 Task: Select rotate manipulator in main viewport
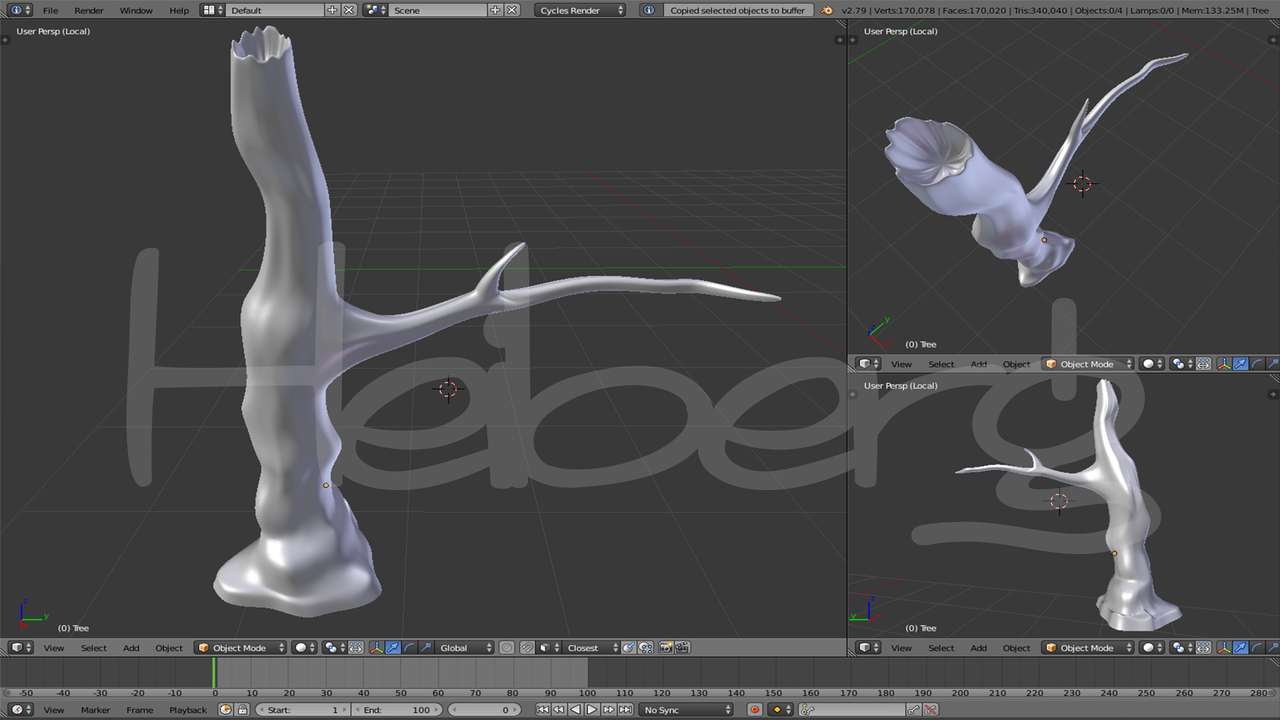pos(409,648)
